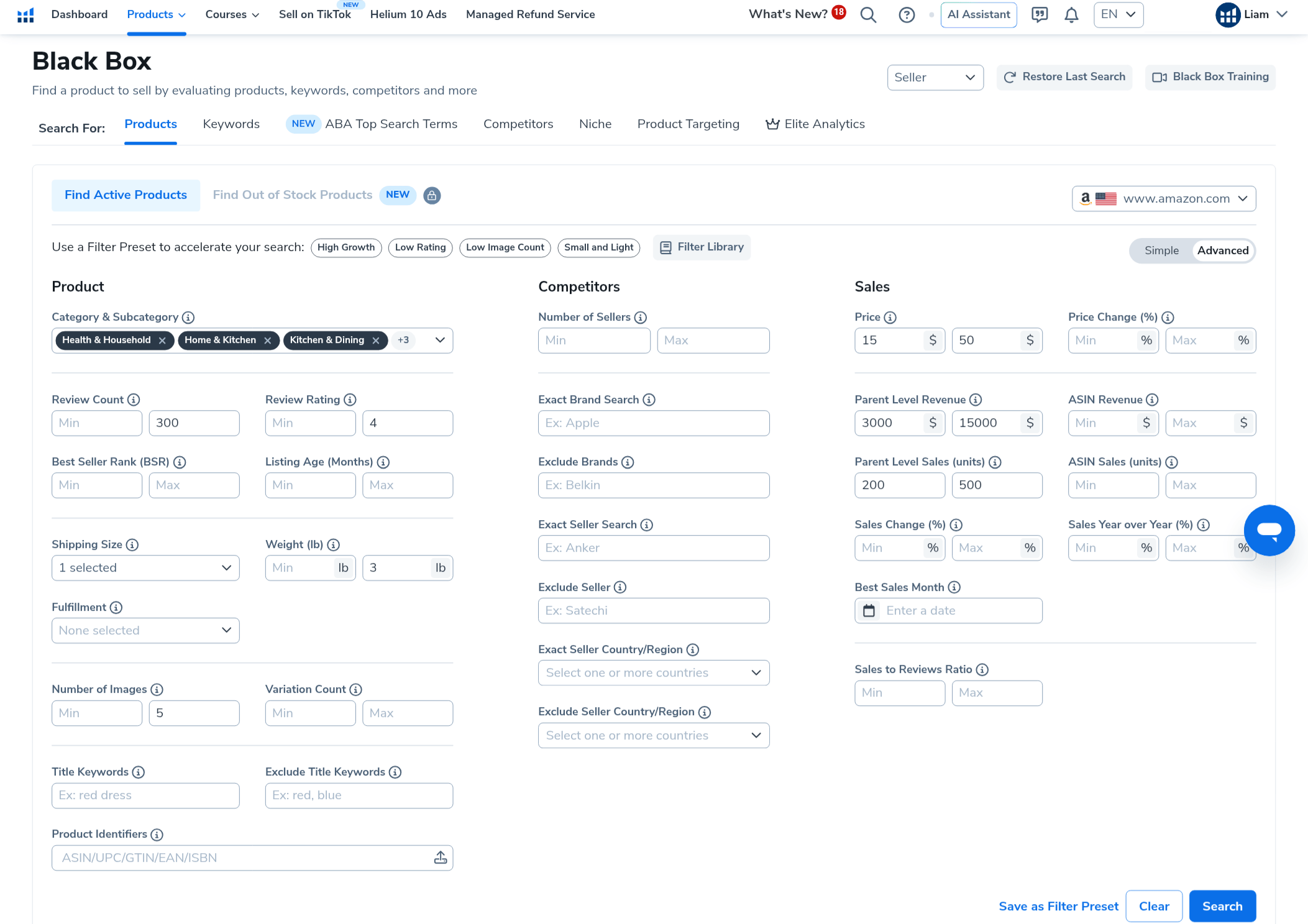Open the feedback chat icon in header
The width and height of the screenshot is (1308, 924).
pos(1040,15)
